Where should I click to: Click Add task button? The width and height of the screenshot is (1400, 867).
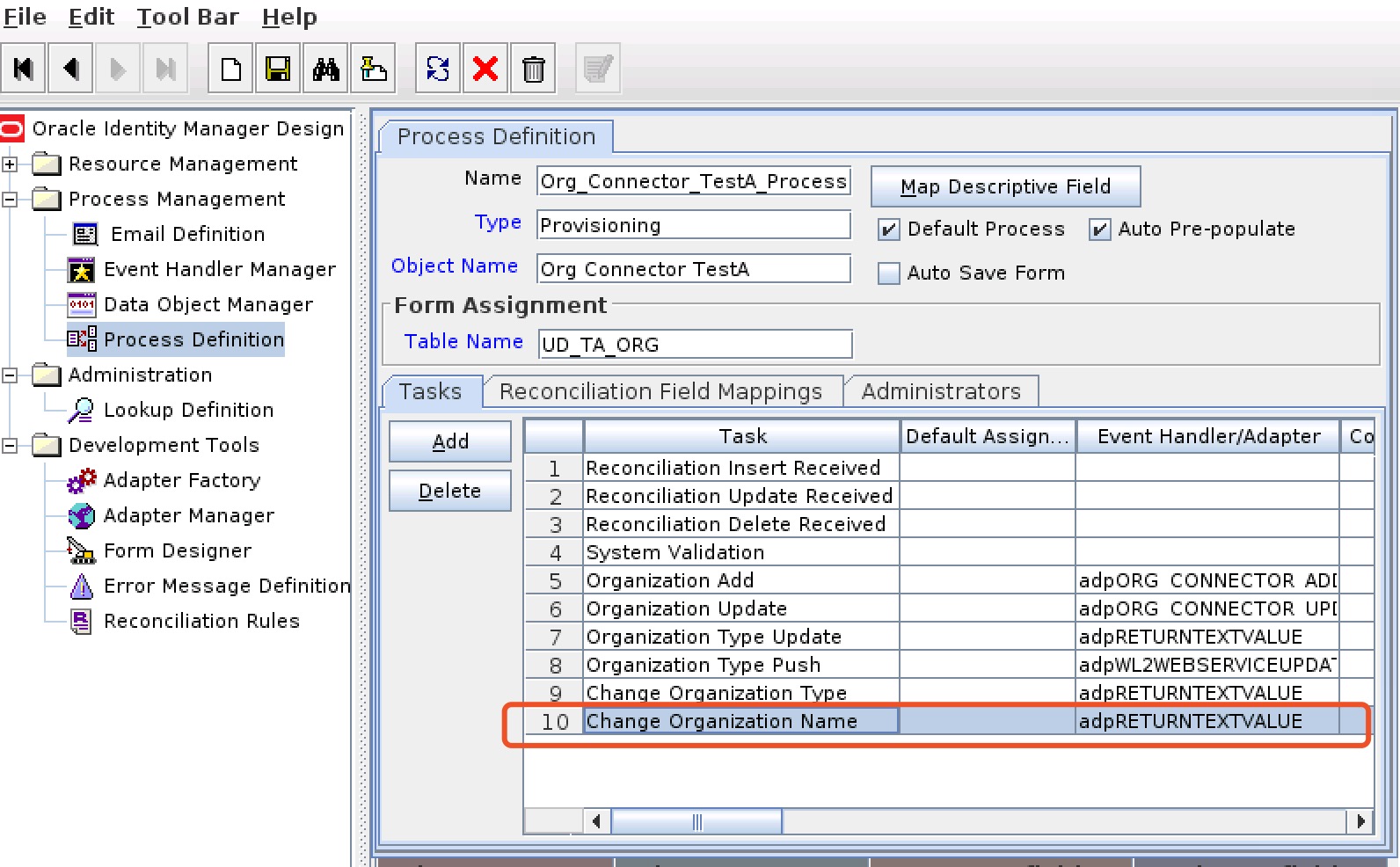(x=450, y=441)
